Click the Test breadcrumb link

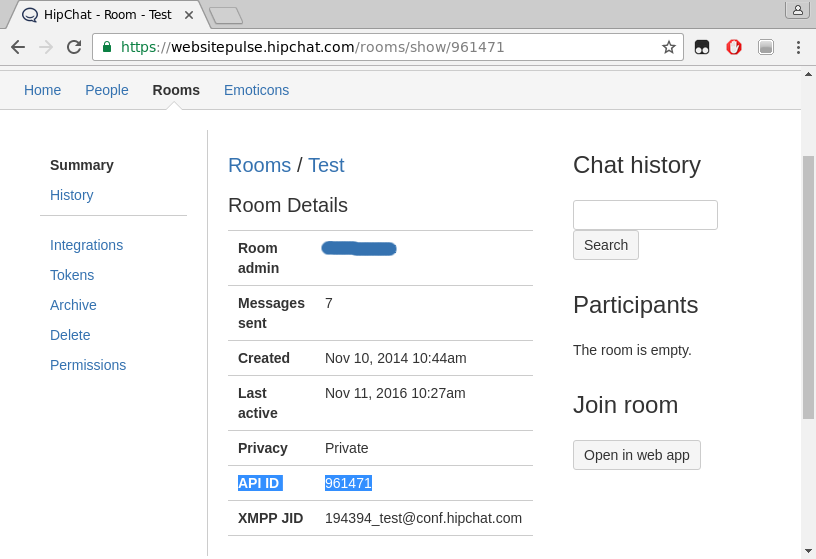pos(326,166)
